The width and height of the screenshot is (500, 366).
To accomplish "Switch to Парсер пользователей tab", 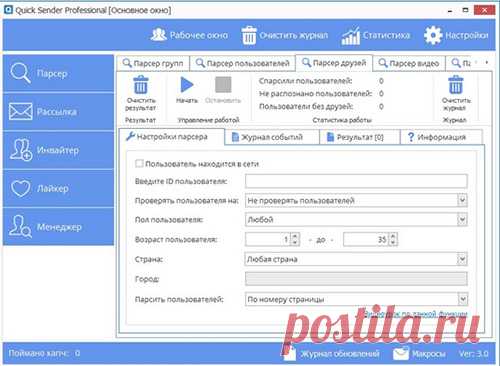I will pyautogui.click(x=243, y=63).
